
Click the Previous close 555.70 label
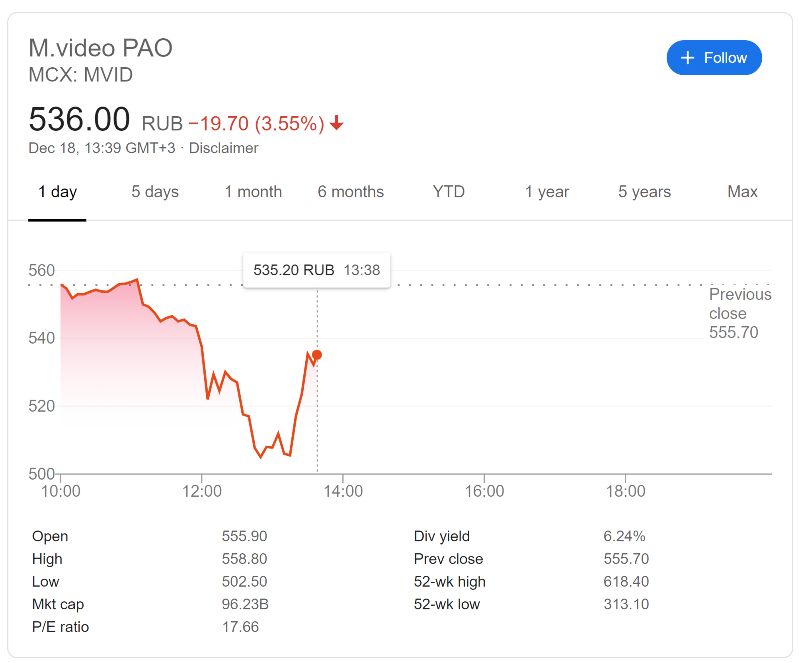pyautogui.click(x=740, y=313)
